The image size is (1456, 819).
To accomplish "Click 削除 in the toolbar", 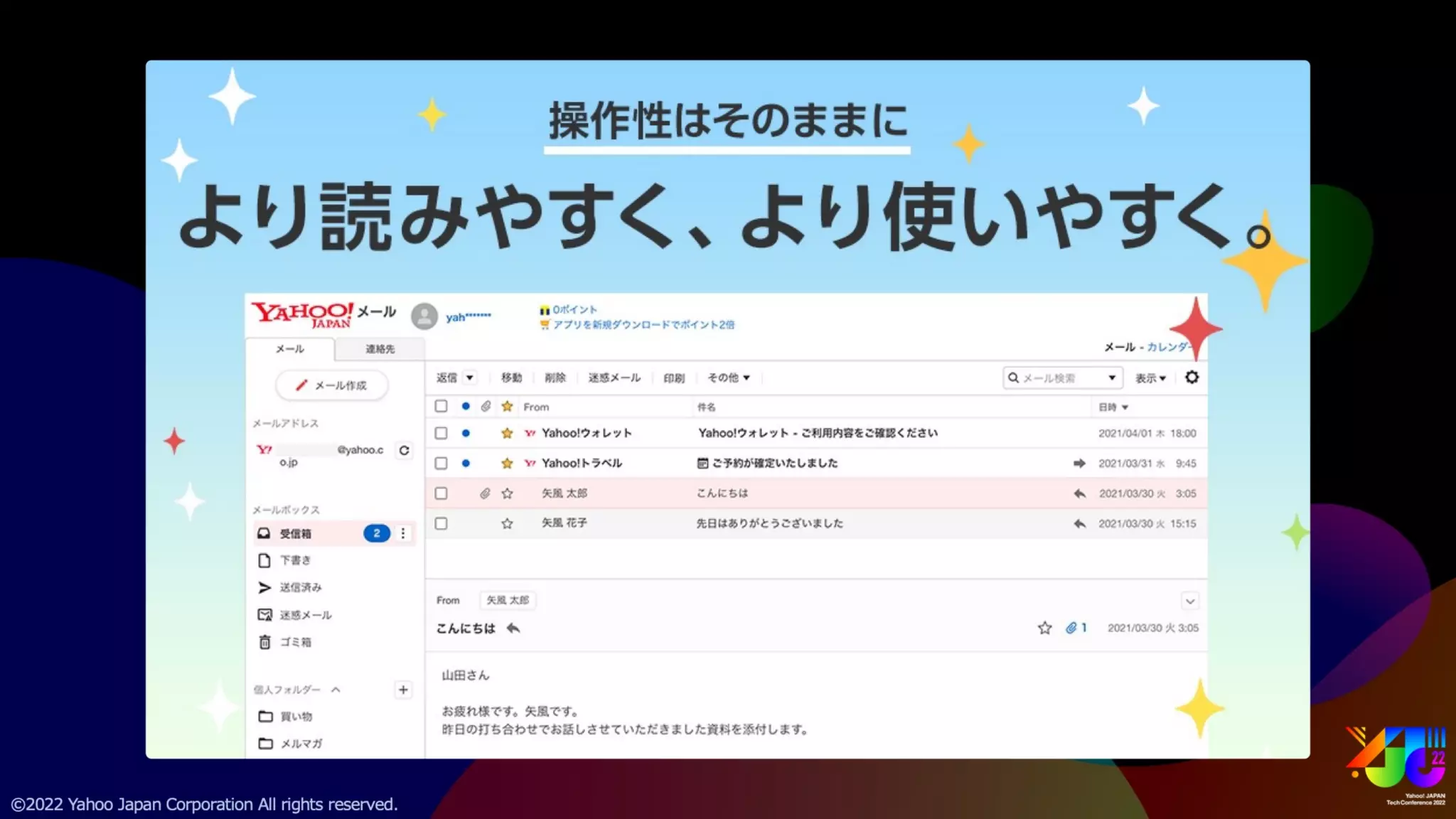I will click(555, 378).
